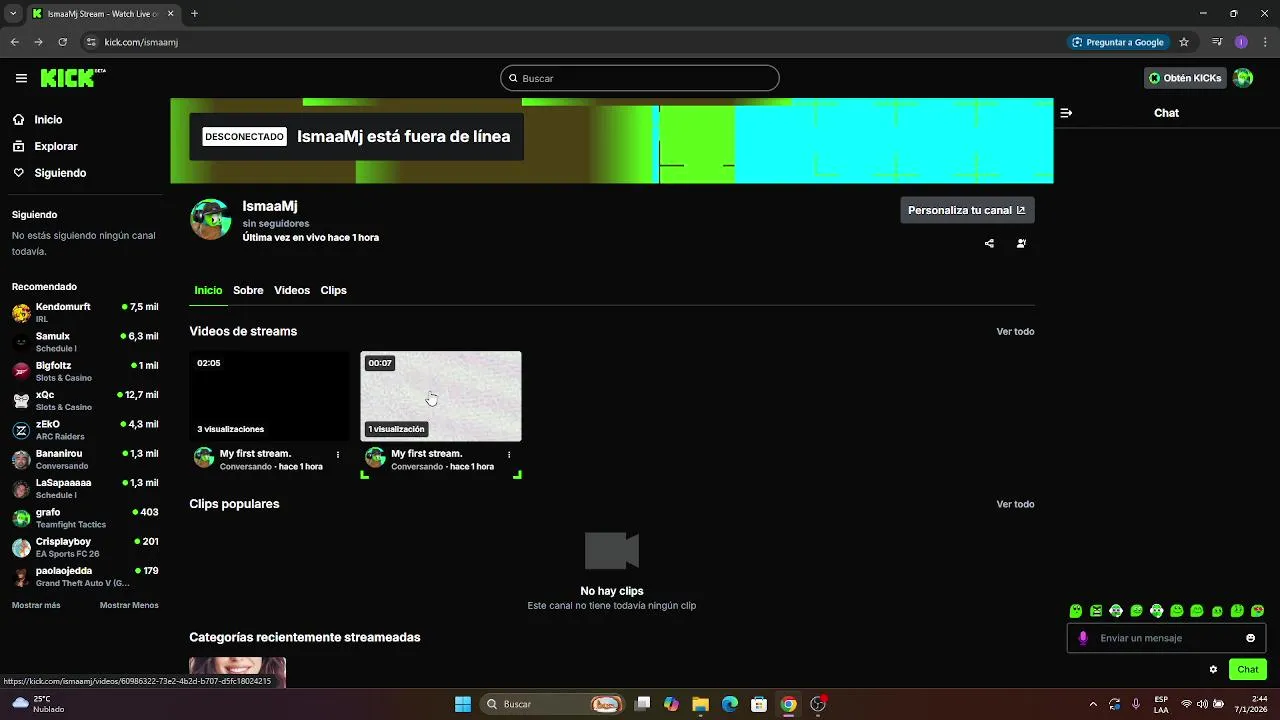This screenshot has width=1280, height=720.
Task: Open Chrome tab search dropdown
Action: coord(13,13)
